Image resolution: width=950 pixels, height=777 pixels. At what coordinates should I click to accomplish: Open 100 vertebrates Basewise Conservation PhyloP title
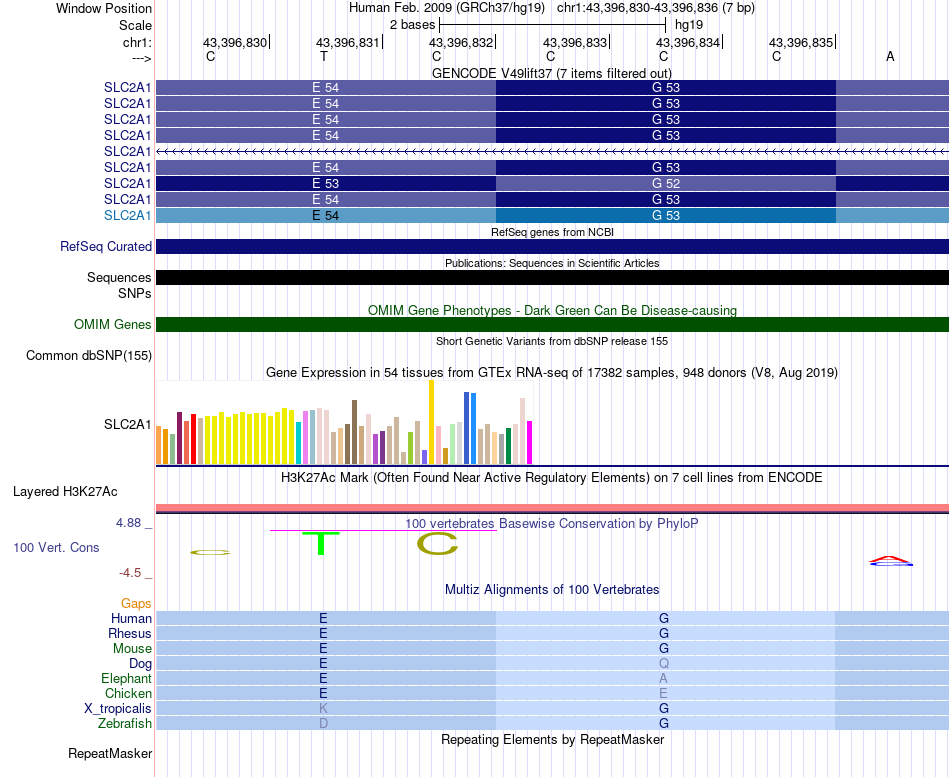[552, 524]
